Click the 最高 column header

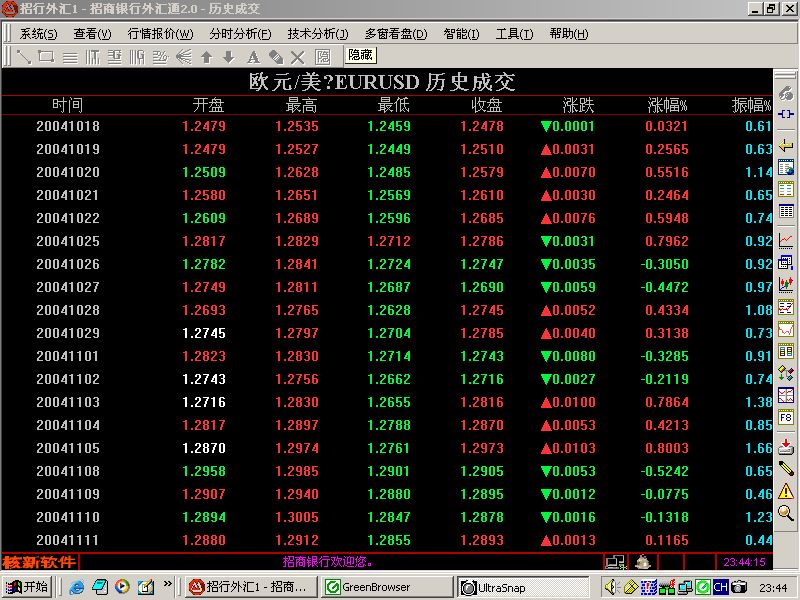301,105
